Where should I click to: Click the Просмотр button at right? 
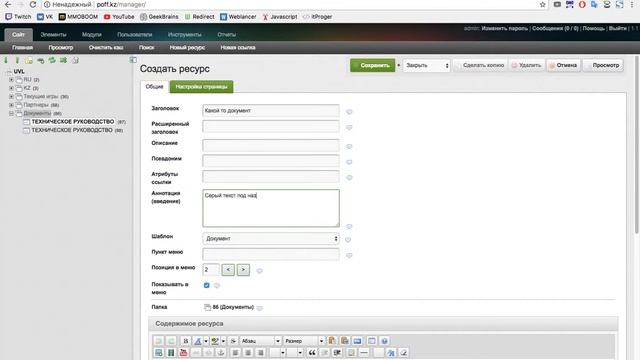click(603, 65)
